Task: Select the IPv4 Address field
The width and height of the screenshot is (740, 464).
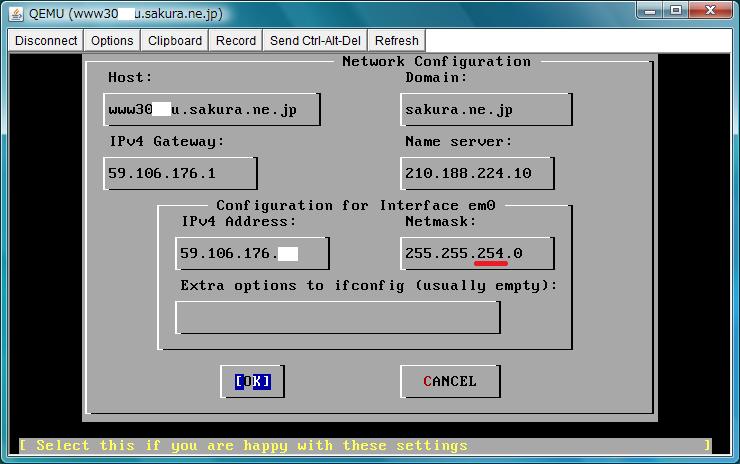Action: coord(252,254)
